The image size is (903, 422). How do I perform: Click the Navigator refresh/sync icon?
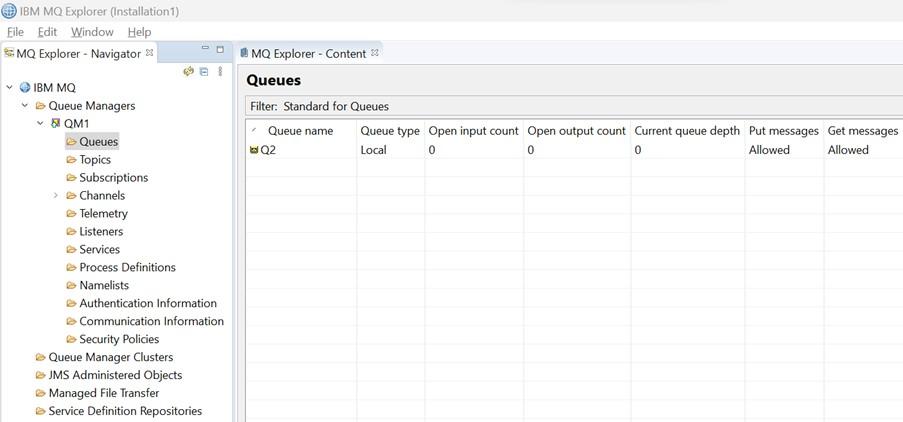pyautogui.click(x=188, y=71)
